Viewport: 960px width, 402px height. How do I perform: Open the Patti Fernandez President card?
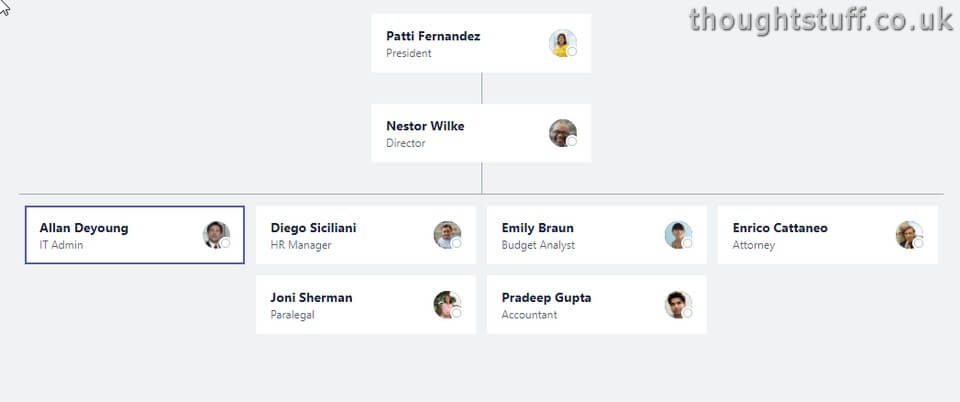tap(481, 43)
